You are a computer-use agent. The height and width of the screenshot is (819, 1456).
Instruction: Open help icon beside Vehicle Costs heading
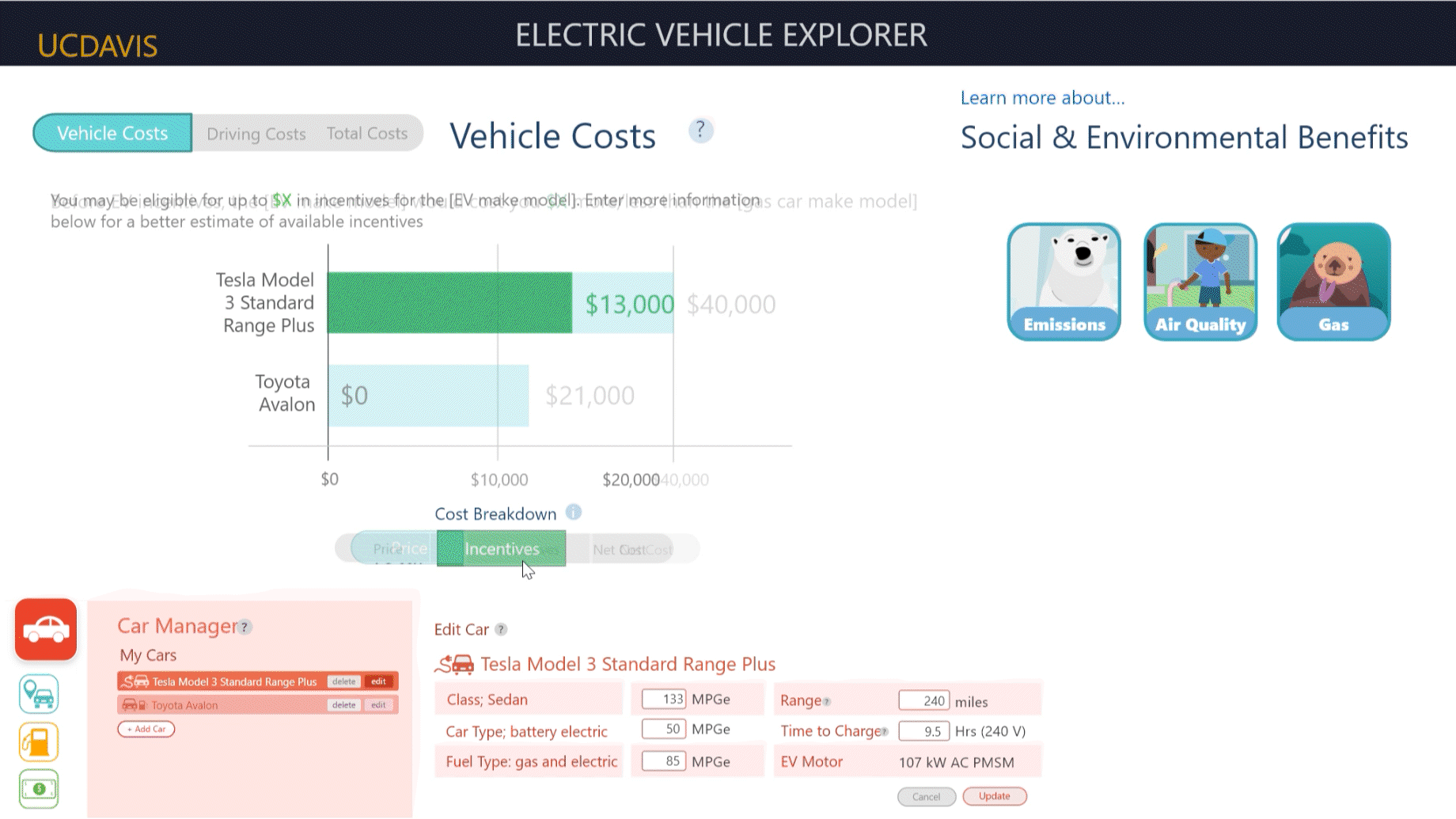[x=700, y=130]
